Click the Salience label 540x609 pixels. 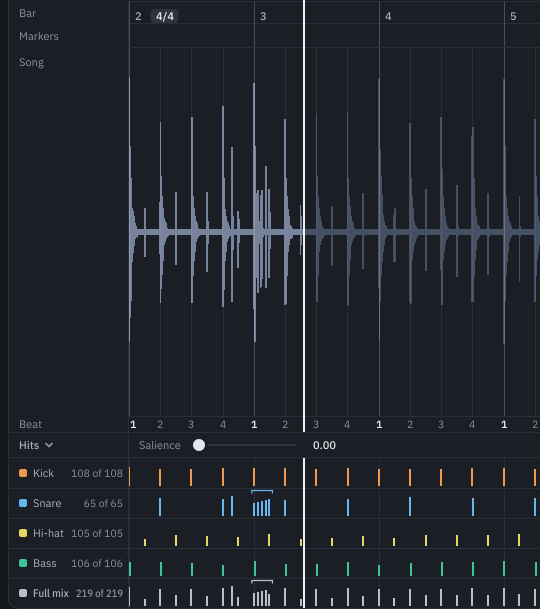(x=160, y=445)
